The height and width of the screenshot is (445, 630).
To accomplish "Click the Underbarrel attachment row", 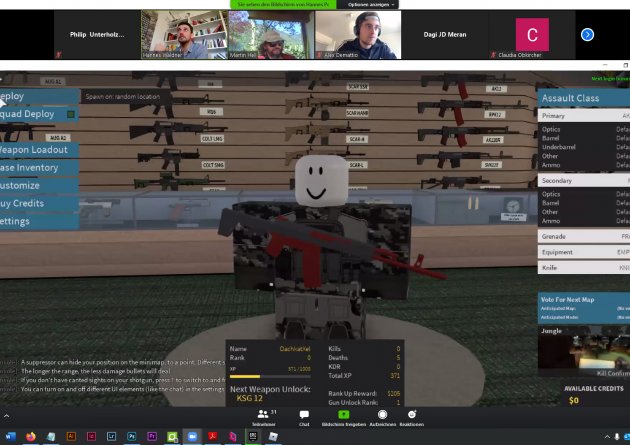I will [x=584, y=147].
